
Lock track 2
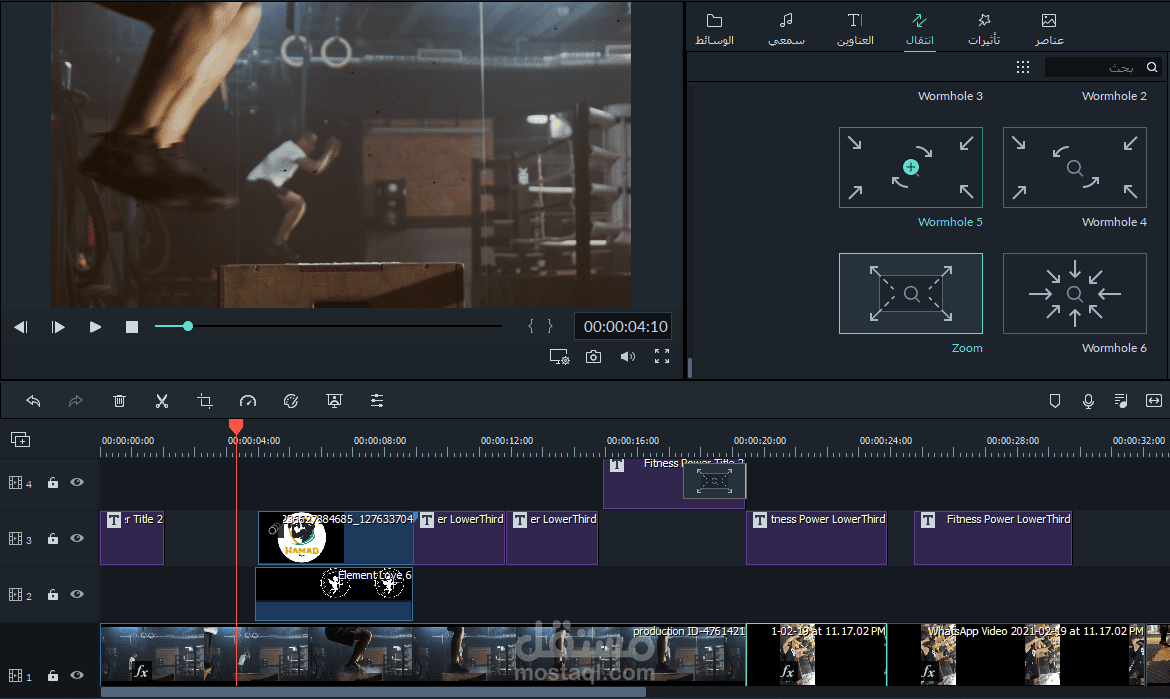tap(52, 594)
